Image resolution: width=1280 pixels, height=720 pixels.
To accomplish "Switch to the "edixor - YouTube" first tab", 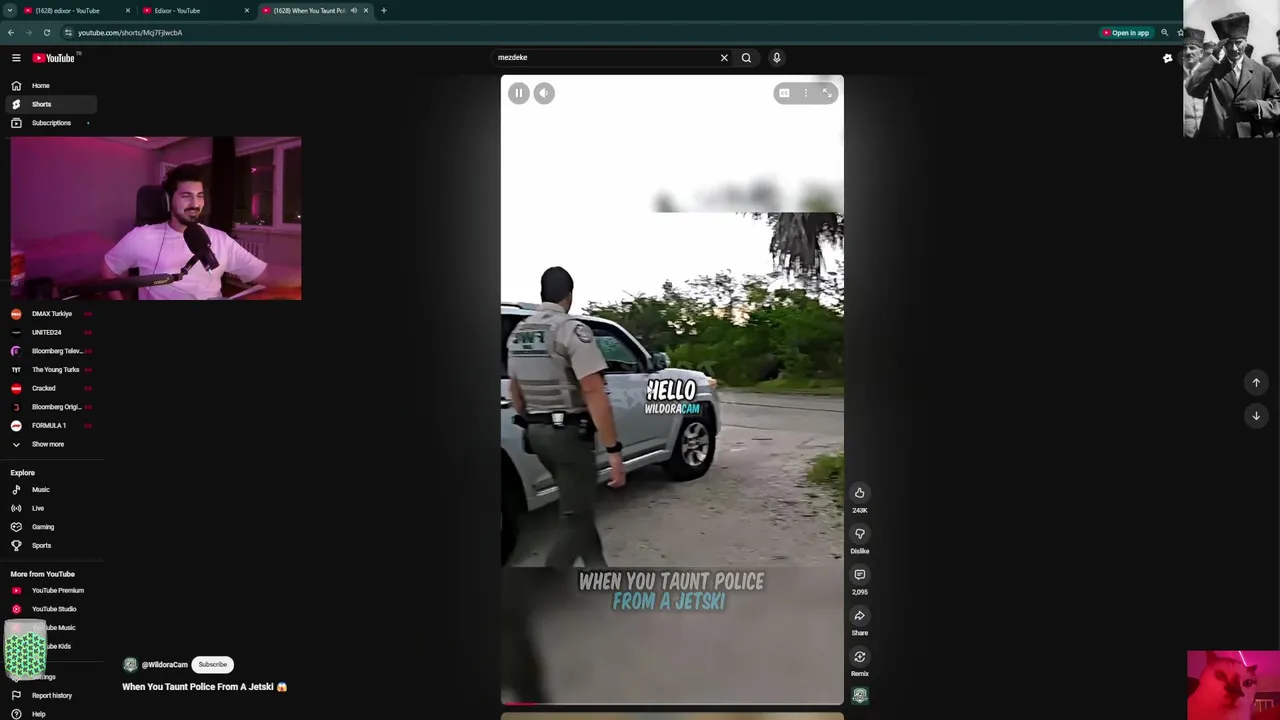I will [77, 11].
